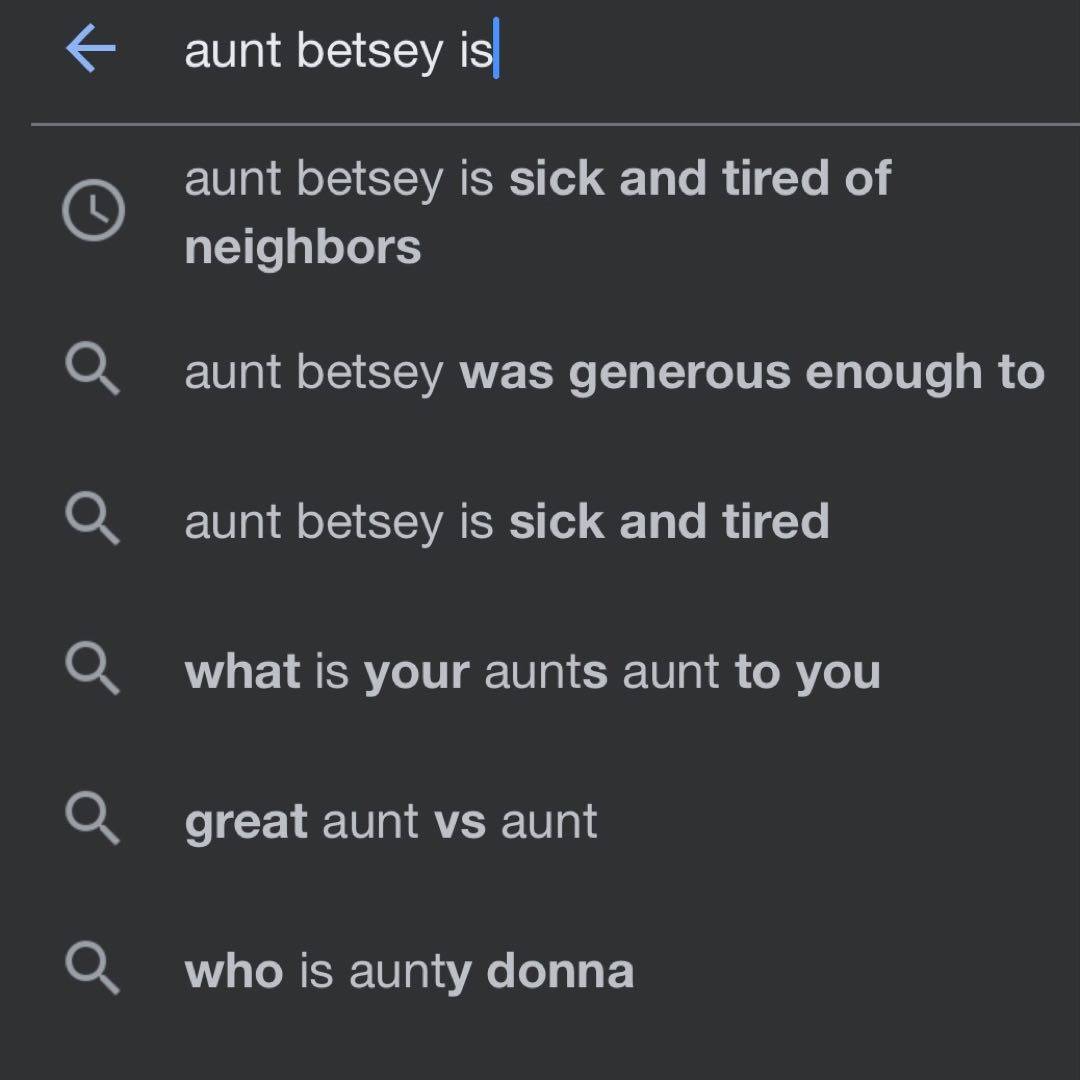Open the 'great aunt vs aunt' suggestion

point(390,822)
